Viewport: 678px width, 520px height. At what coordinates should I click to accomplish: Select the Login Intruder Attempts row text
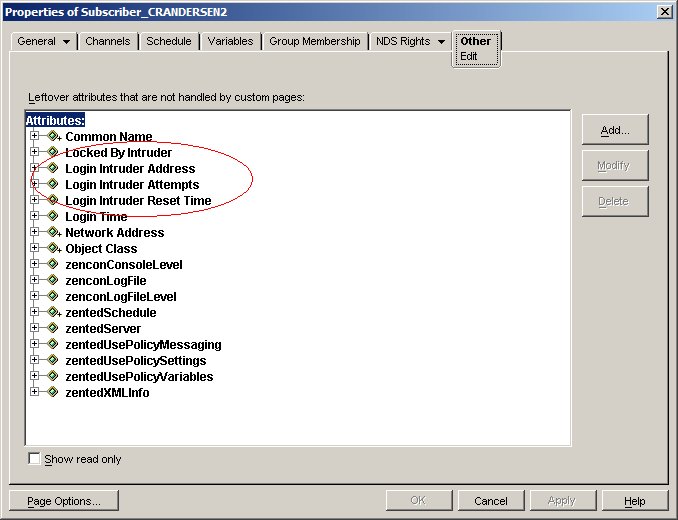tap(132, 185)
